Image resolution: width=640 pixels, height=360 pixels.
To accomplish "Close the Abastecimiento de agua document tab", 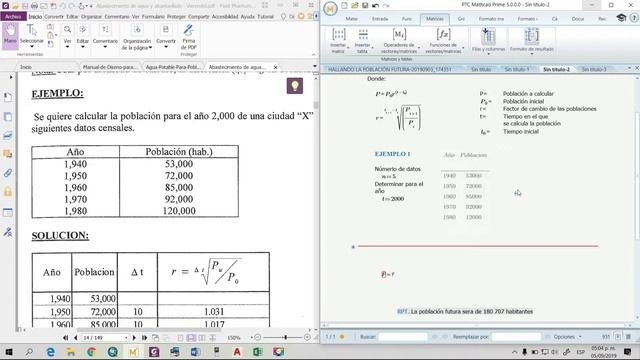I will point(276,67).
